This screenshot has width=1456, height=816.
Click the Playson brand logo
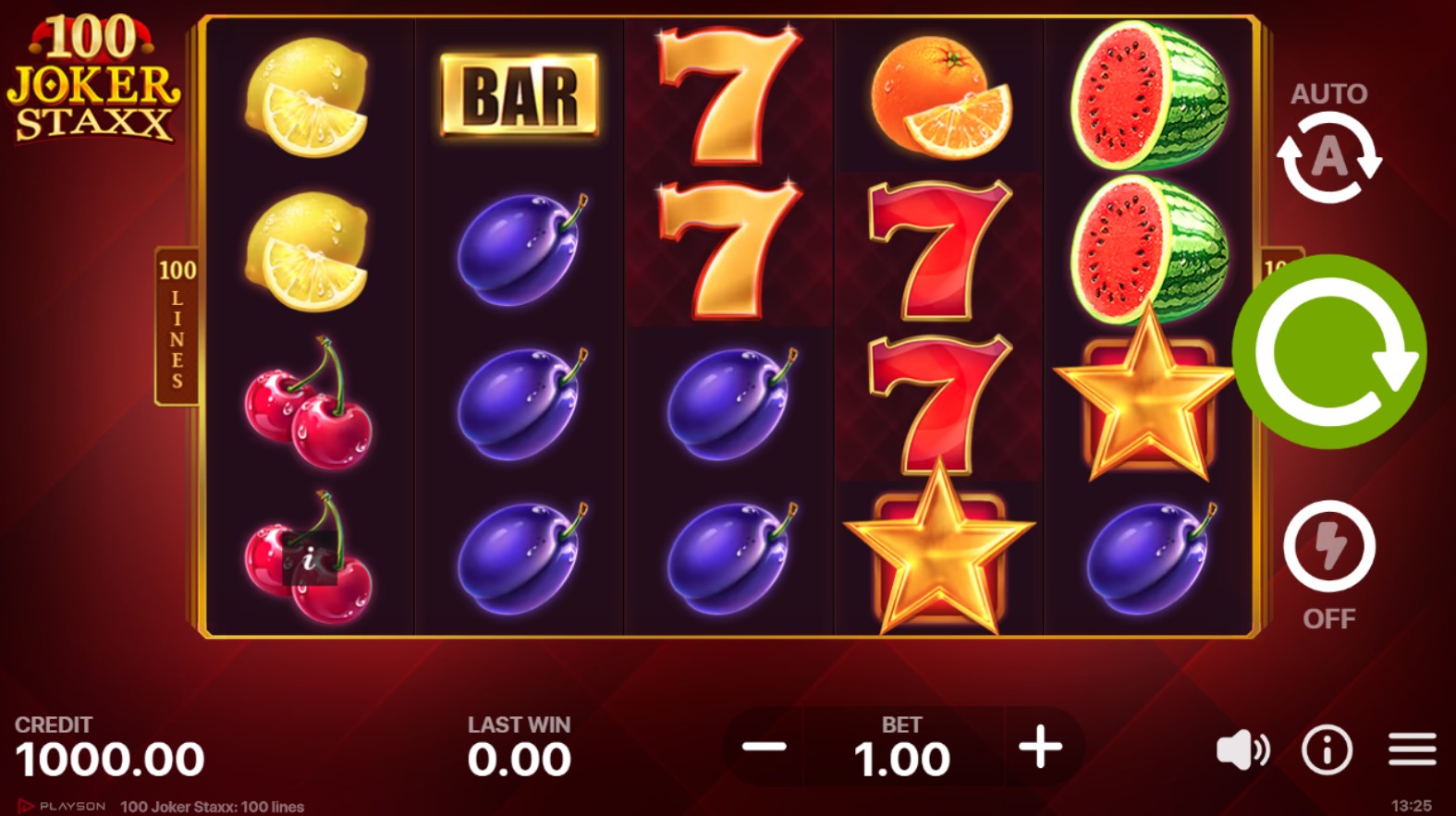62,806
